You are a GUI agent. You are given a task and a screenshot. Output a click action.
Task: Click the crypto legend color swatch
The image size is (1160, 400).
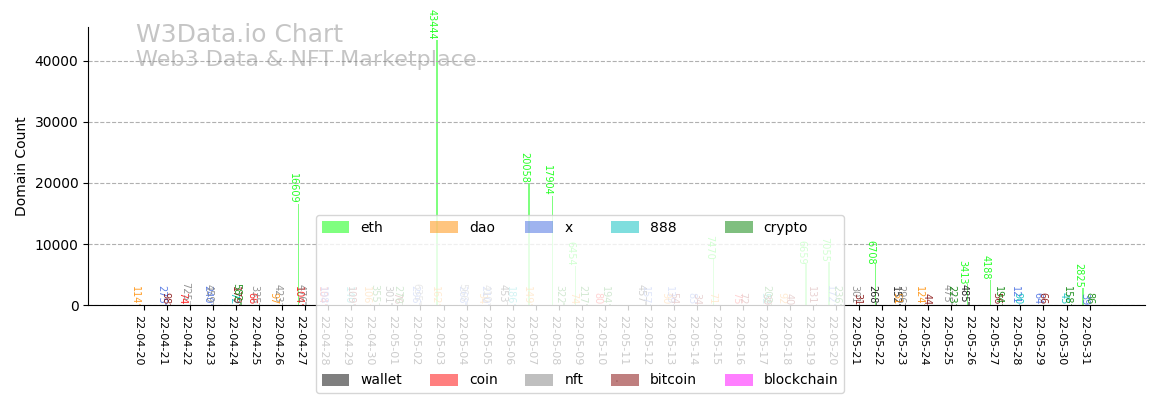tap(739, 228)
